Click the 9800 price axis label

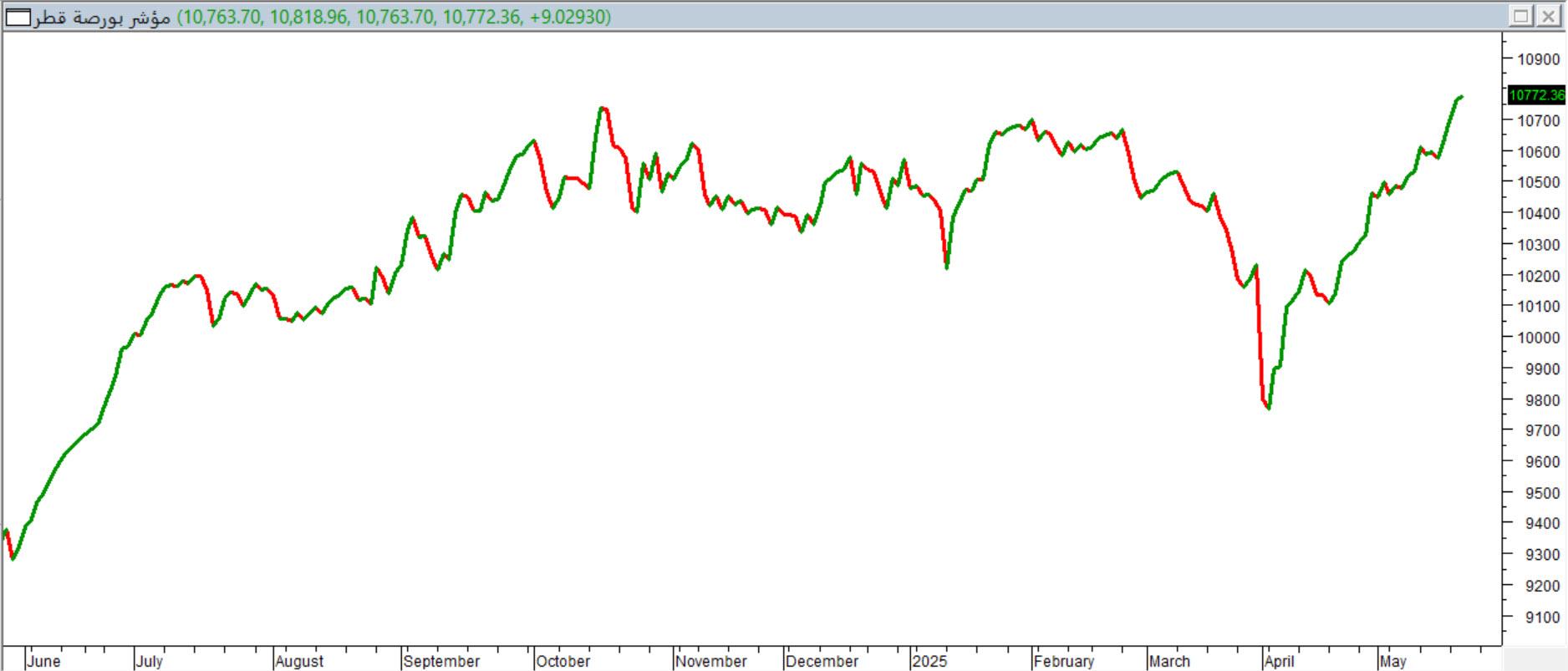pyautogui.click(x=1543, y=400)
